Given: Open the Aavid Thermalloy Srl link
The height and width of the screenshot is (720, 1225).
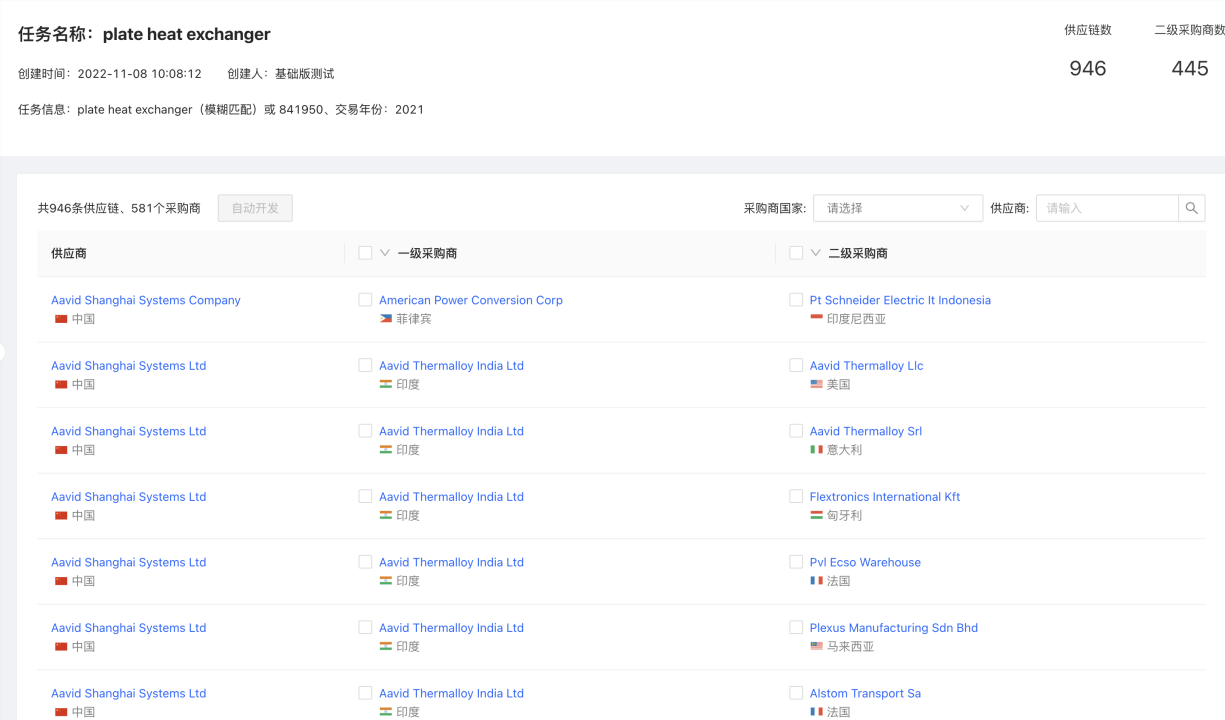Looking at the screenshot, I should (865, 431).
